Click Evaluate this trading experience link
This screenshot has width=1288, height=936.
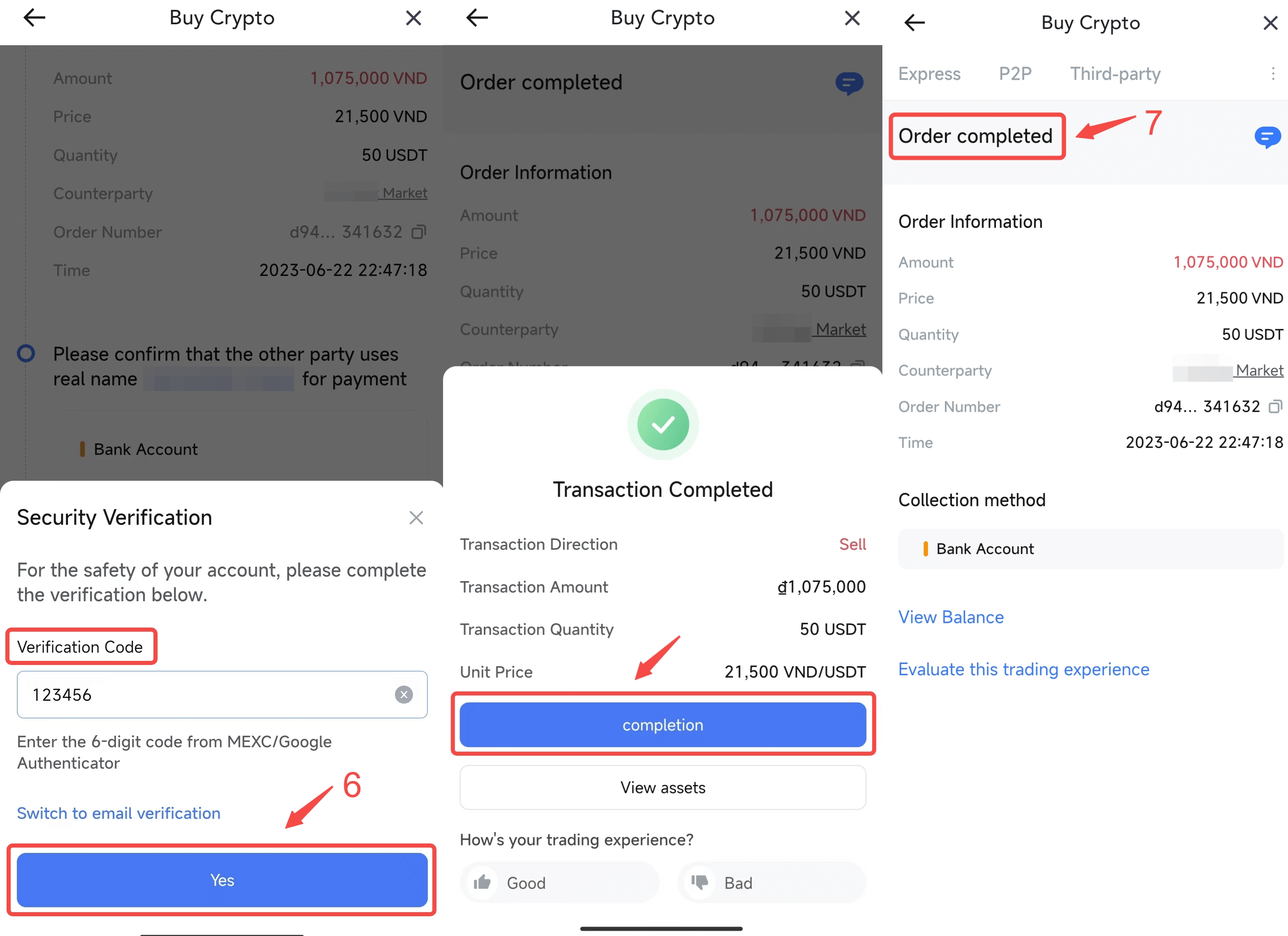point(1023,669)
